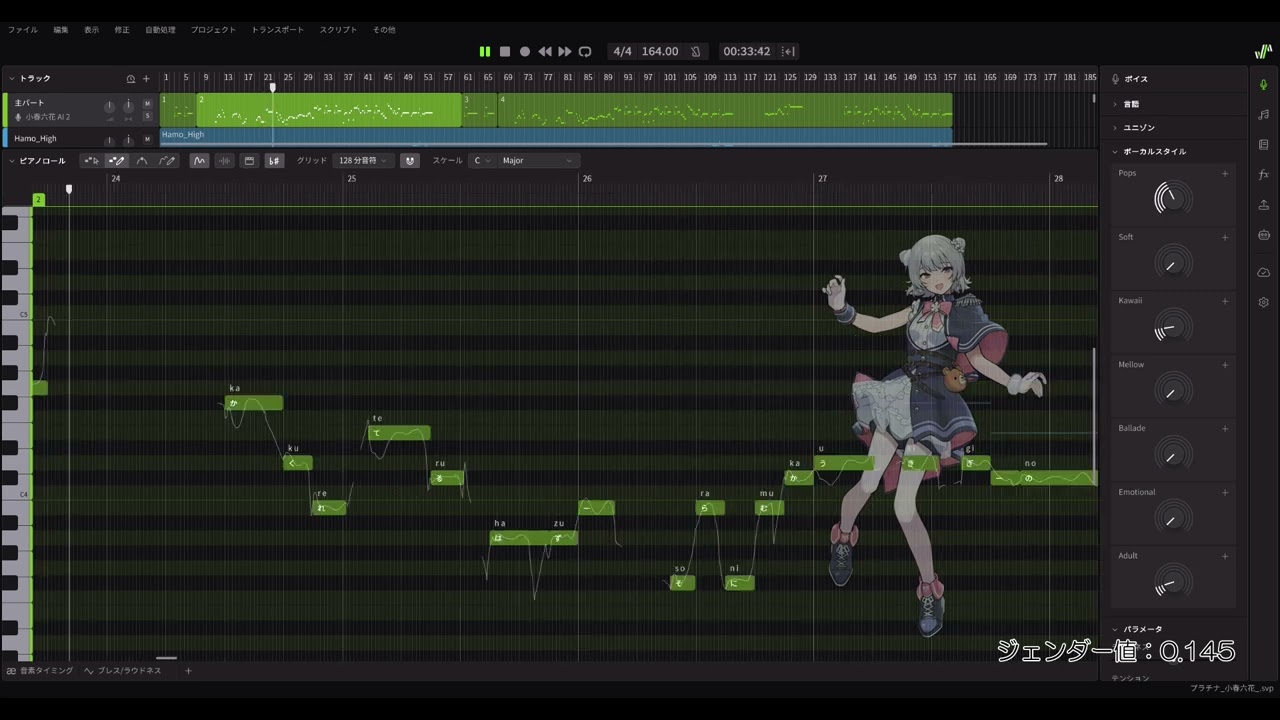The image size is (1280, 720).
Task: Solo the 主パート track
Action: click(147, 116)
